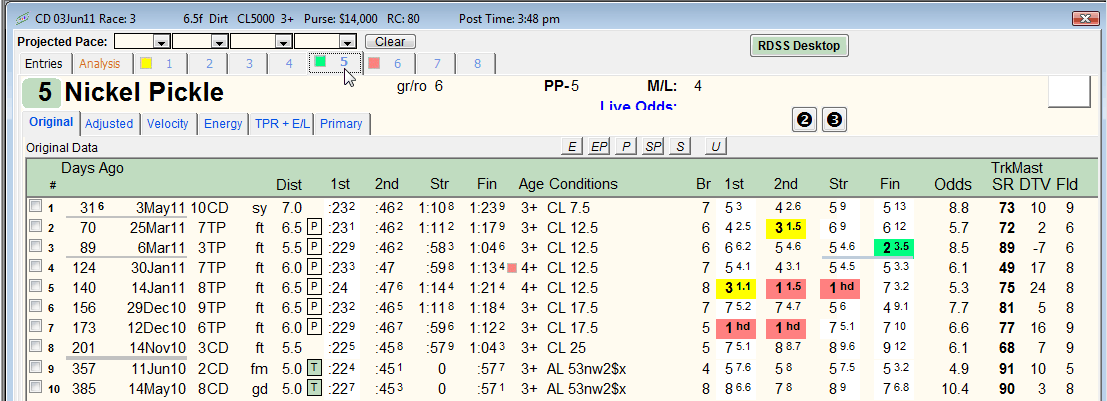Click the Days Ago column header
1107x401 pixels.
[92, 168]
